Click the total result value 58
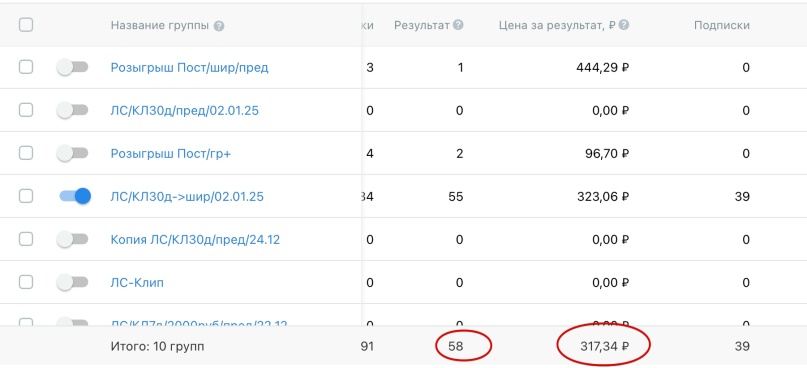Image resolution: width=807 pixels, height=368 pixels. coord(455,346)
